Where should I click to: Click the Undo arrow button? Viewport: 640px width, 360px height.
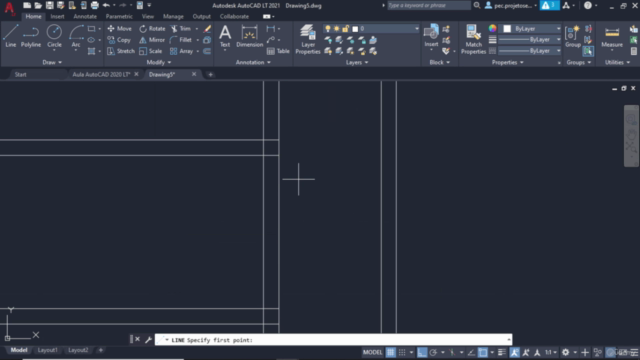tap(106, 5)
